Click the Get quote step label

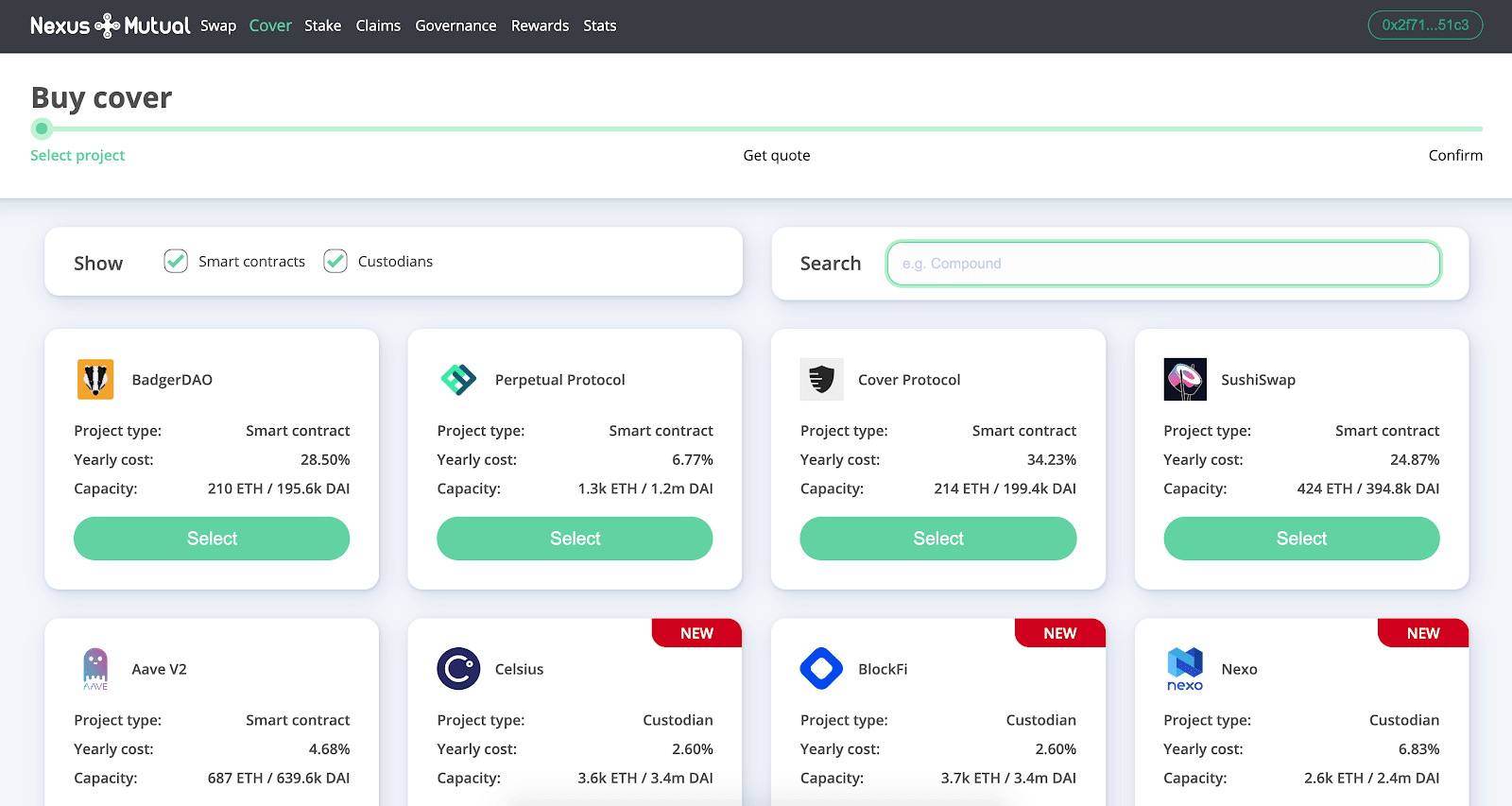click(x=777, y=155)
